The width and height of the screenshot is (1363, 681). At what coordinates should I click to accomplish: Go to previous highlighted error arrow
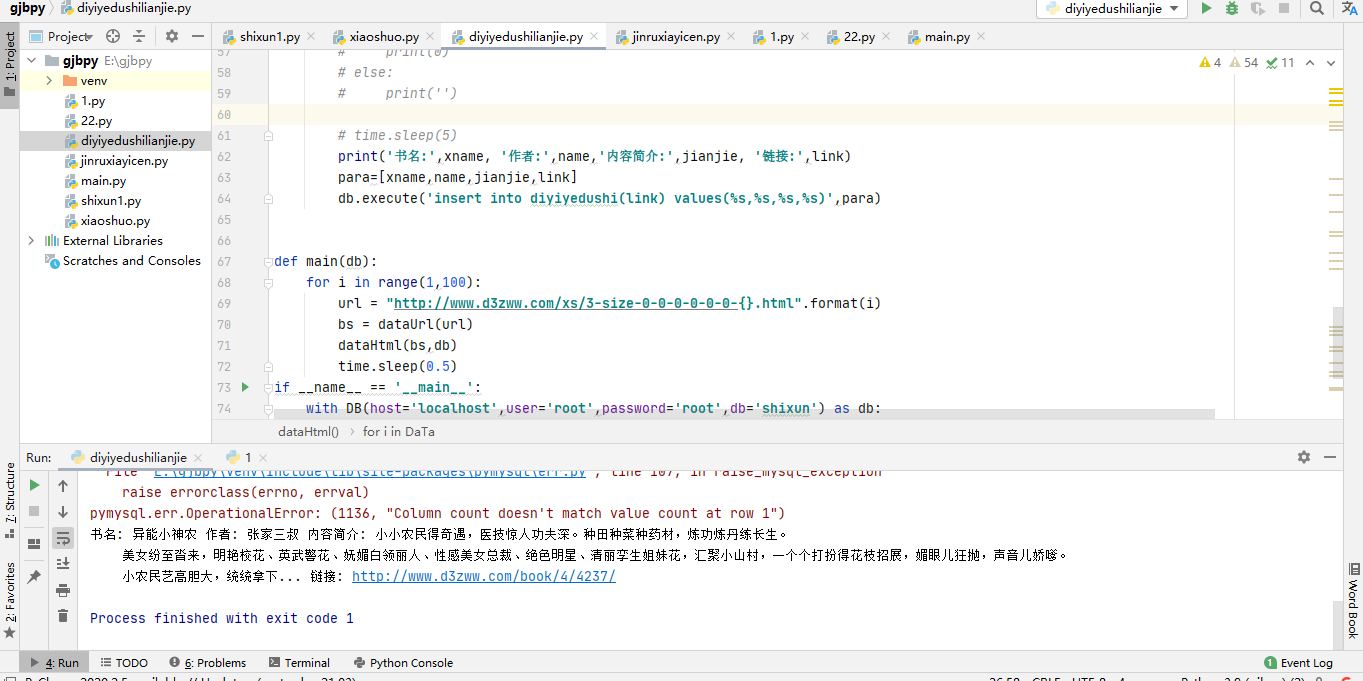click(1311, 62)
